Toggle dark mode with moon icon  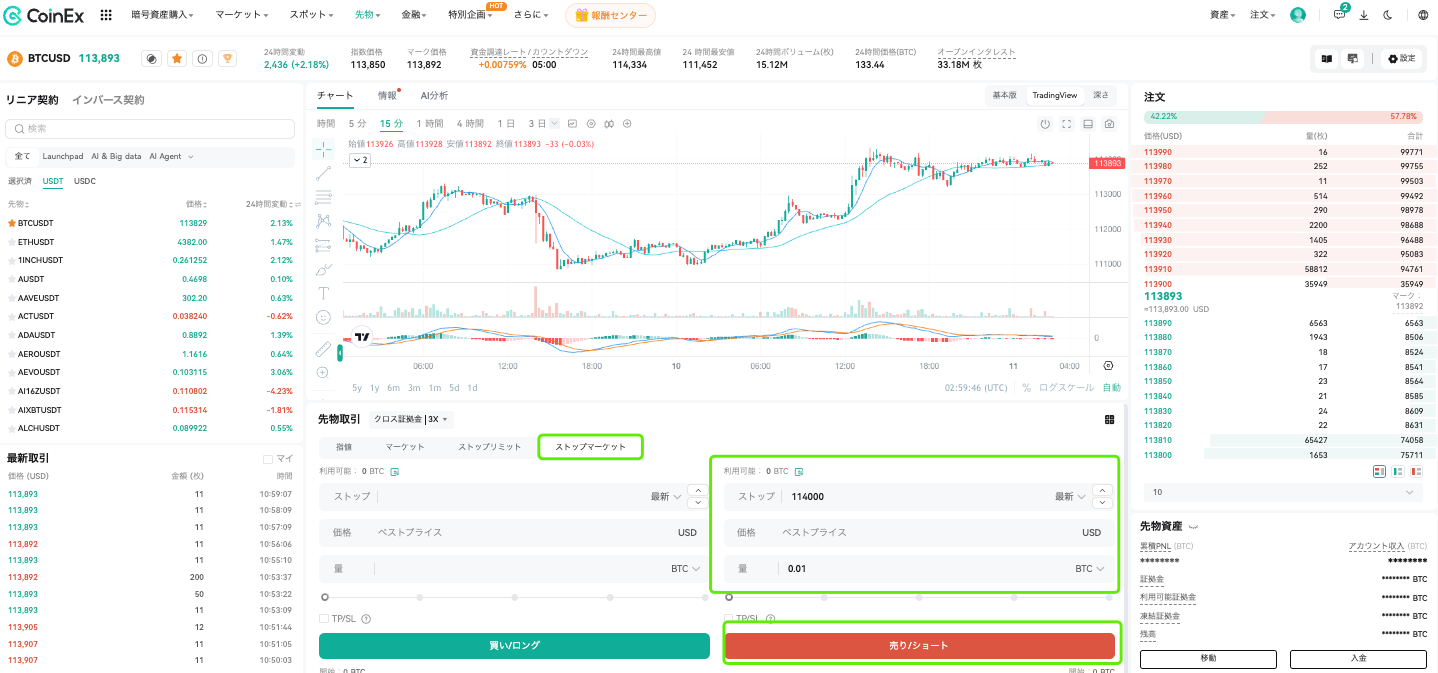[x=1388, y=15]
